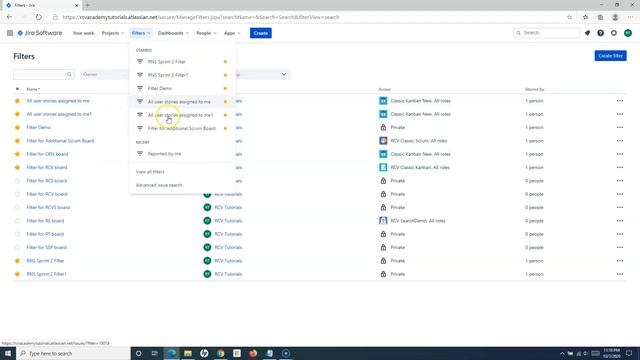Sort table by Name column header
Viewport: 640px width, 360px height.
point(33,89)
